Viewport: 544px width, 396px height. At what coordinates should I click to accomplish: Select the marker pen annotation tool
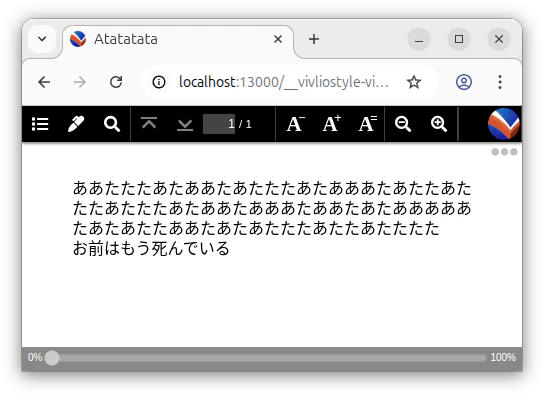[x=76, y=124]
